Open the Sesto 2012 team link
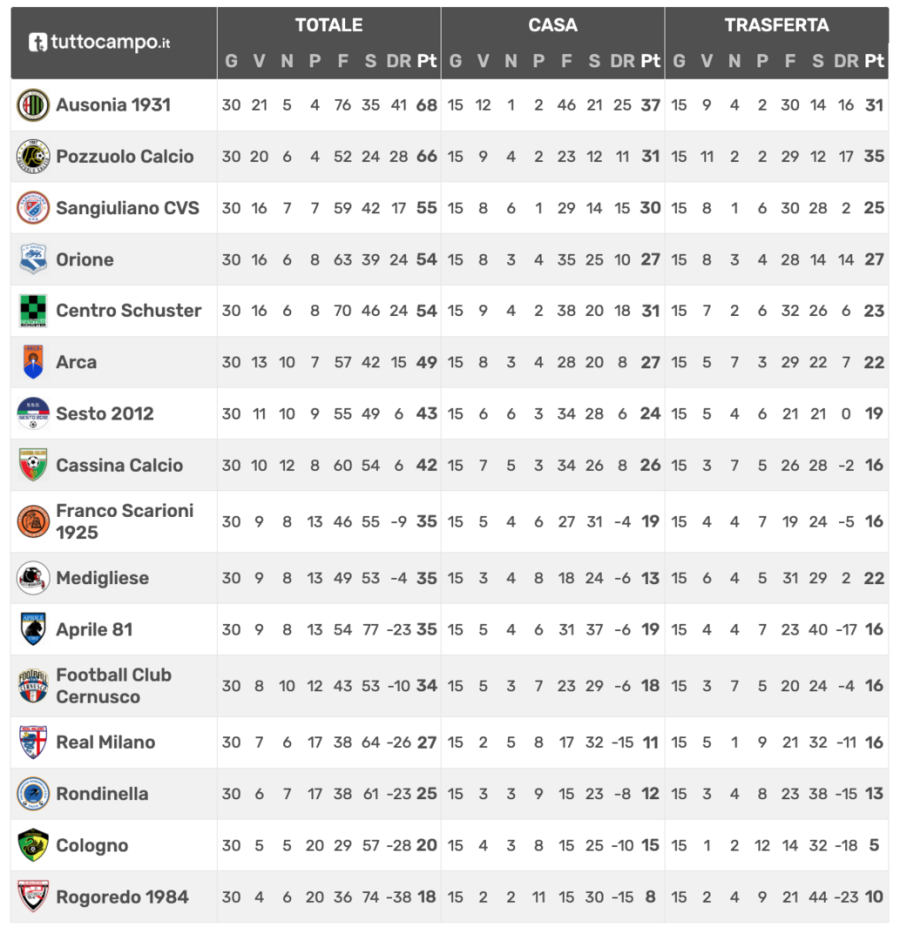This screenshot has height=940, width=900. (105, 414)
